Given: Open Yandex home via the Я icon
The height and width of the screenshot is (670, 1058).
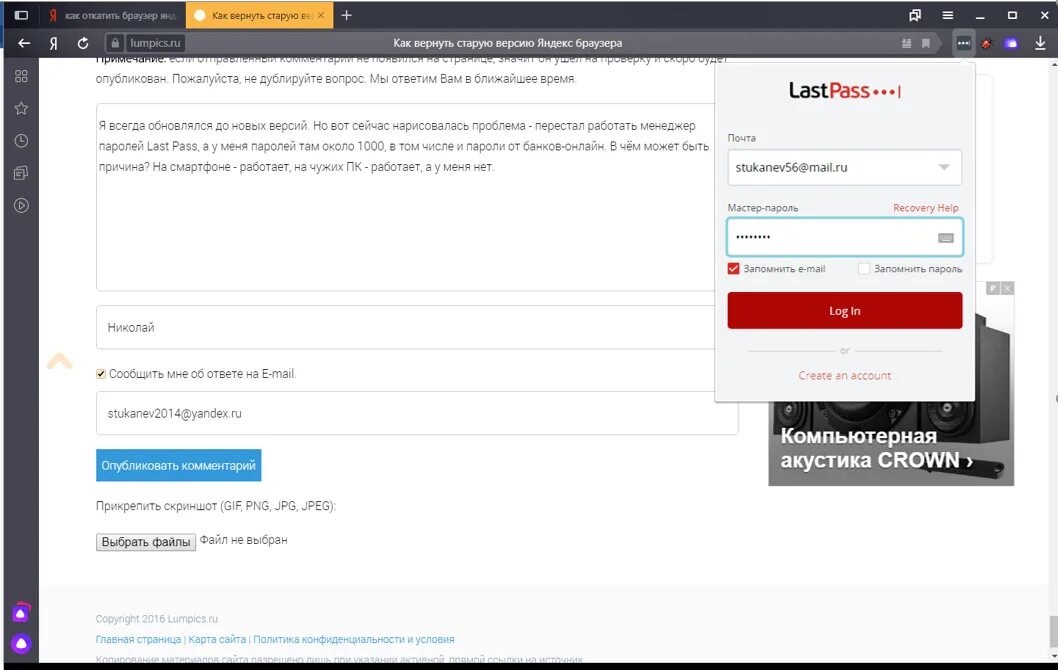Looking at the screenshot, I should point(53,43).
